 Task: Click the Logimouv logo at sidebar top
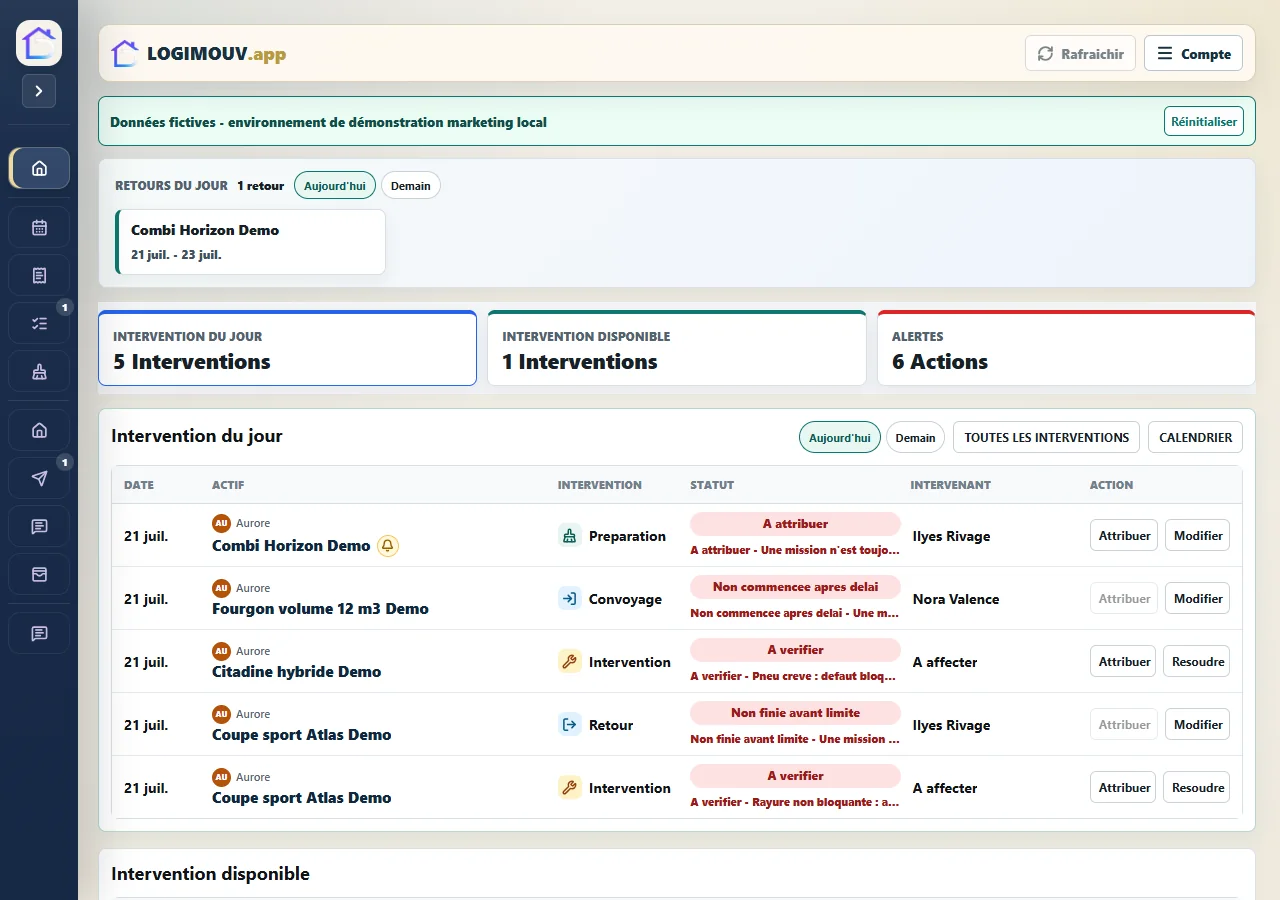coord(39,43)
